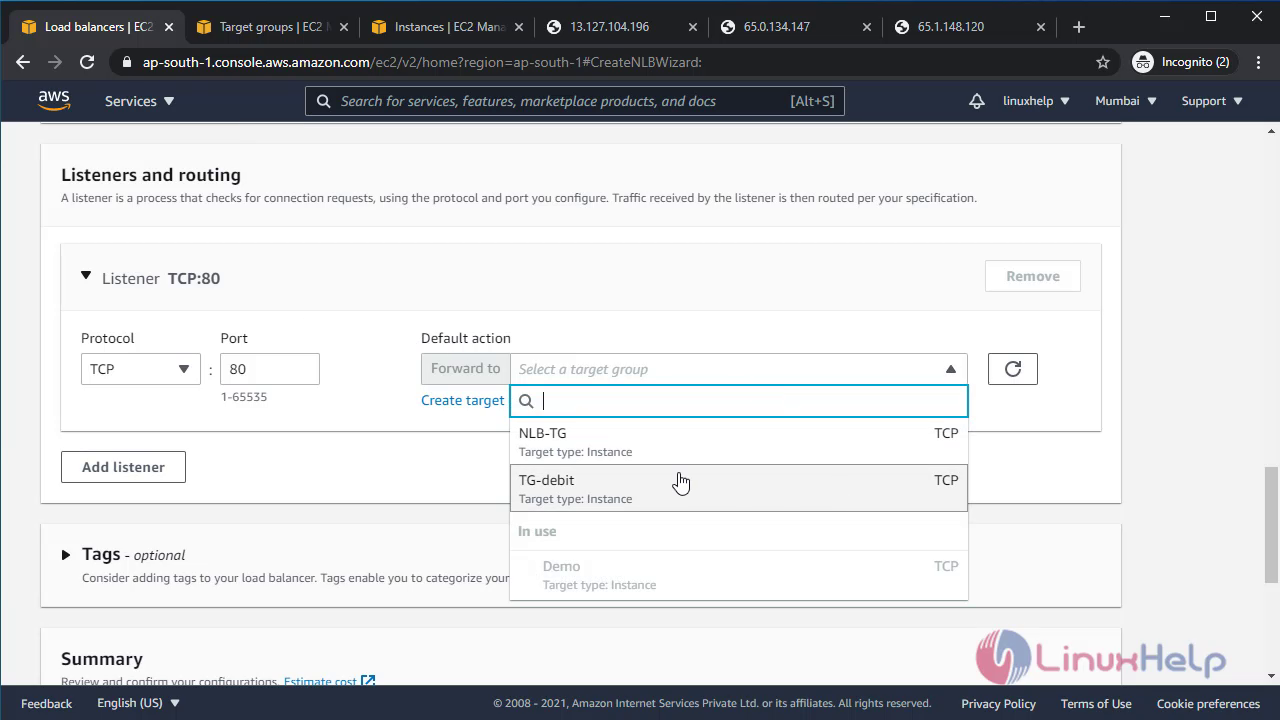This screenshot has width=1280, height=720.
Task: Open the Support menu
Action: (x=1212, y=101)
